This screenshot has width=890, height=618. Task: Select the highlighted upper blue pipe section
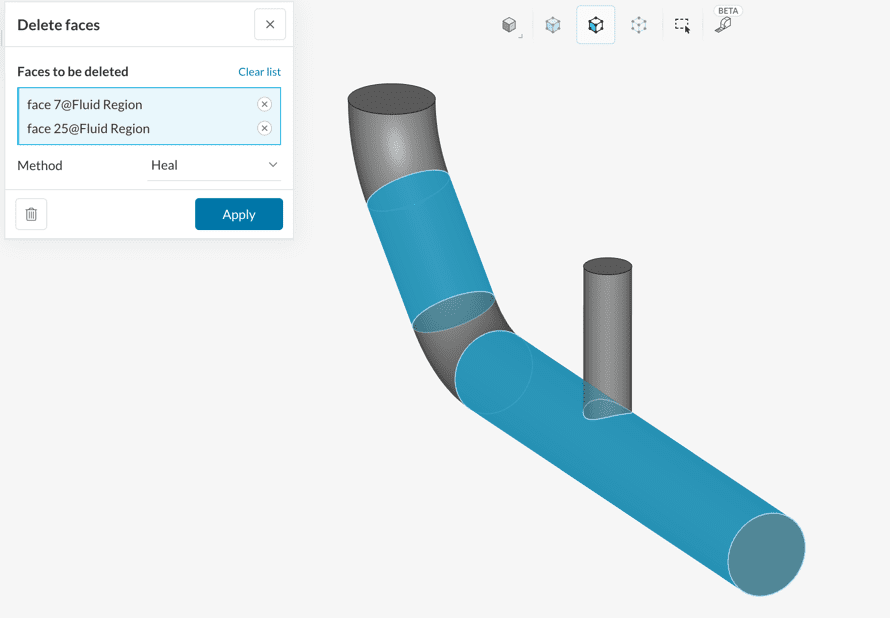pyautogui.click(x=428, y=245)
